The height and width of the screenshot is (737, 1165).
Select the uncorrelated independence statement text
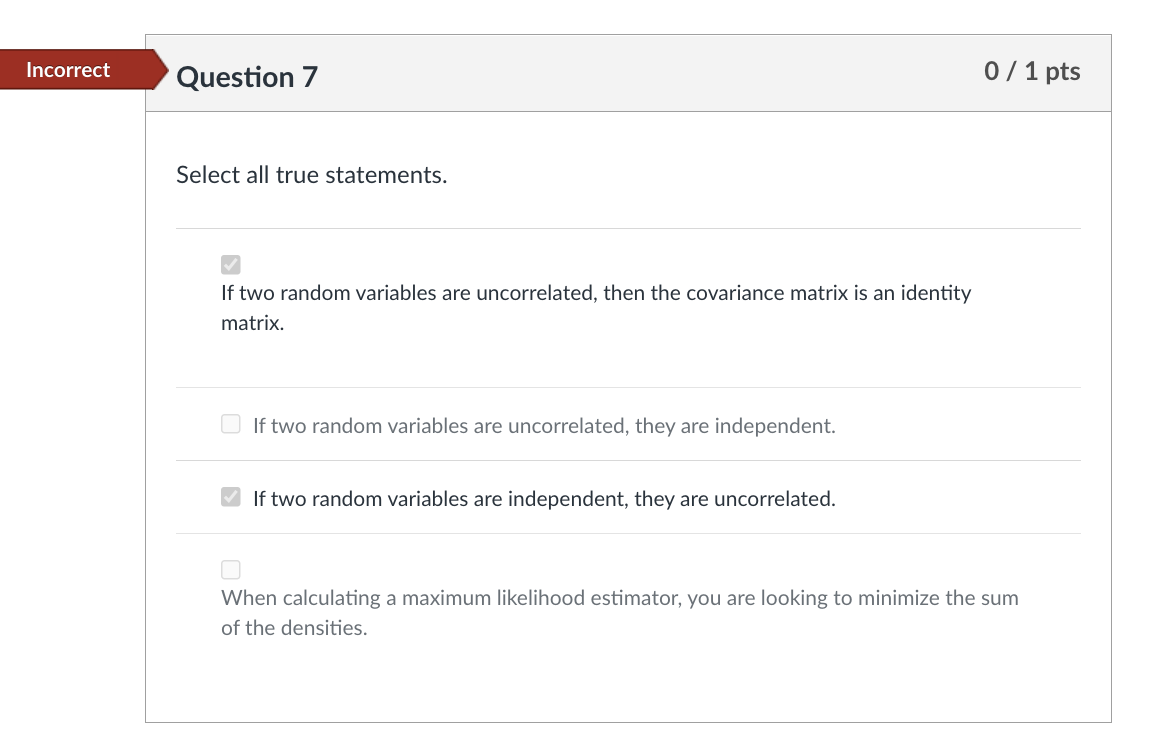(x=544, y=425)
